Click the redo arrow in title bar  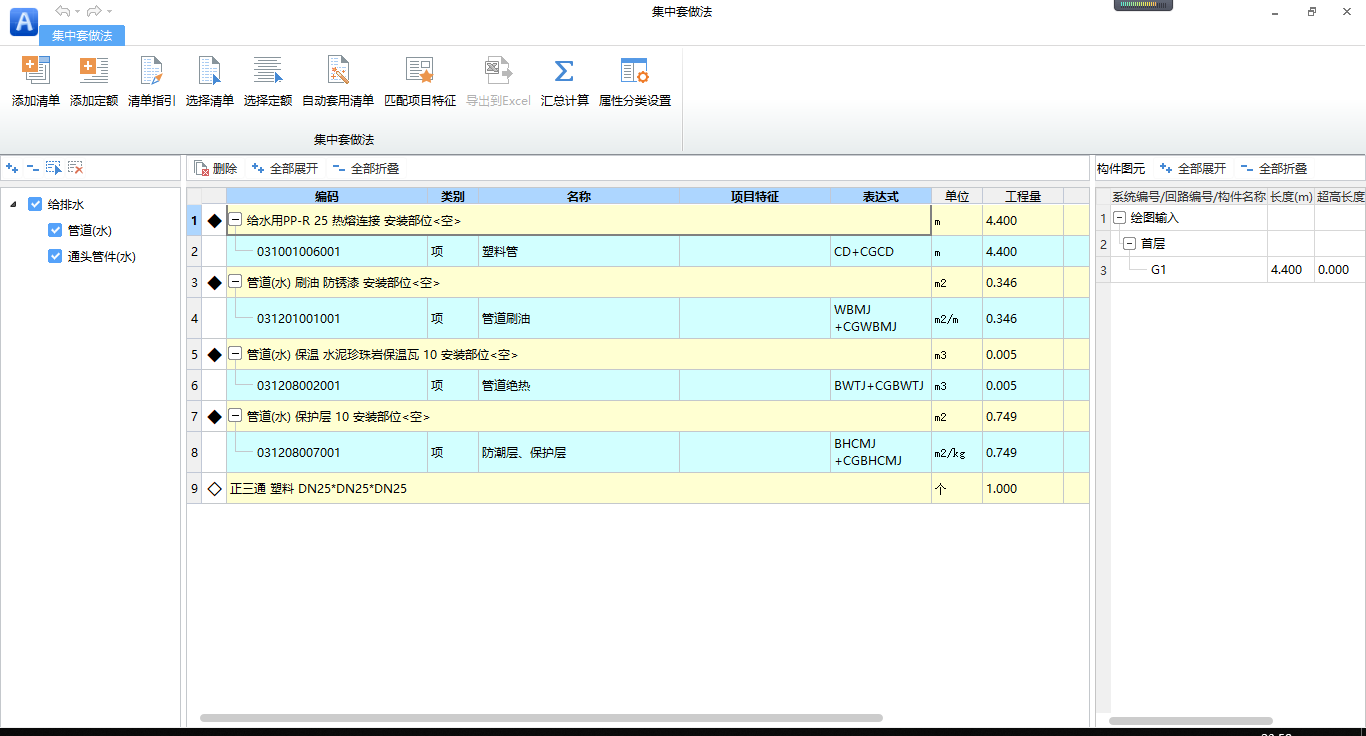pos(94,11)
